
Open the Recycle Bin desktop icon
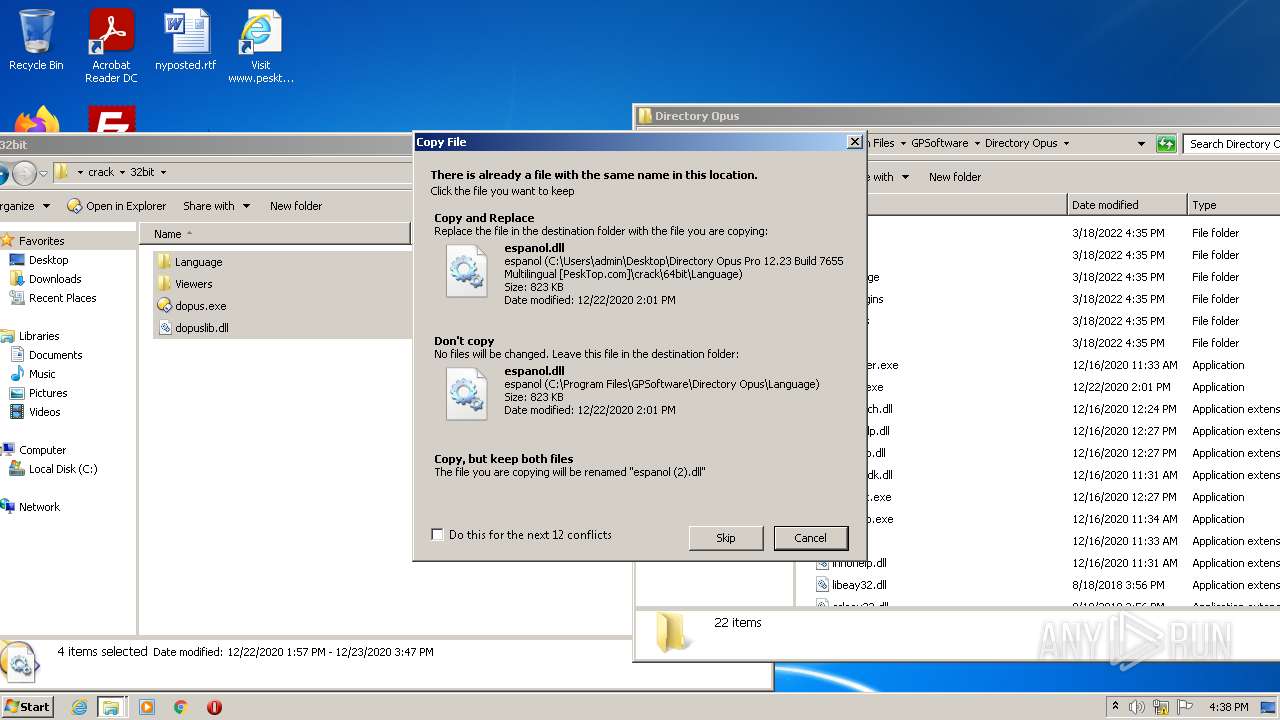click(36, 41)
